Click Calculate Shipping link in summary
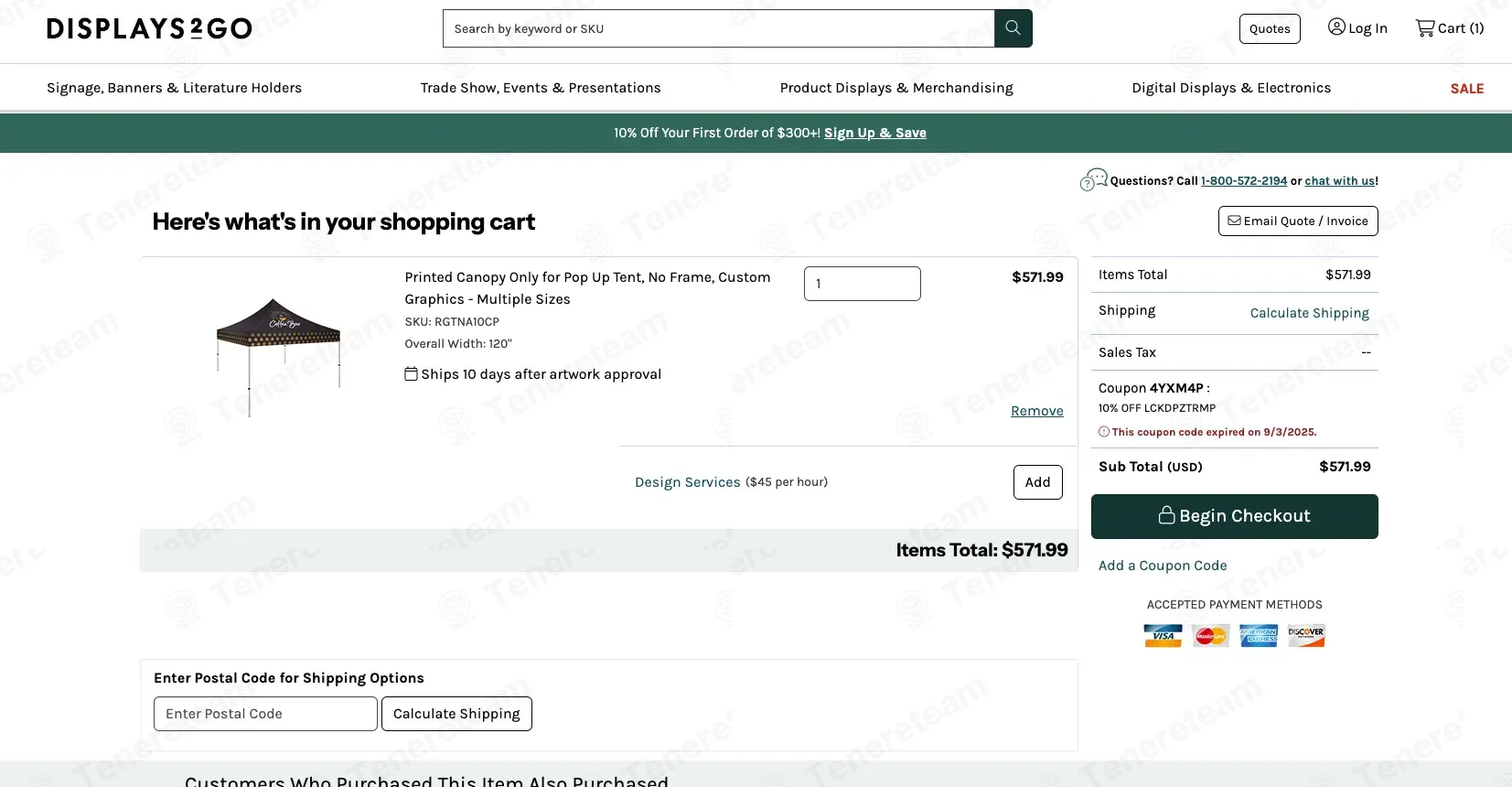 coord(1310,313)
